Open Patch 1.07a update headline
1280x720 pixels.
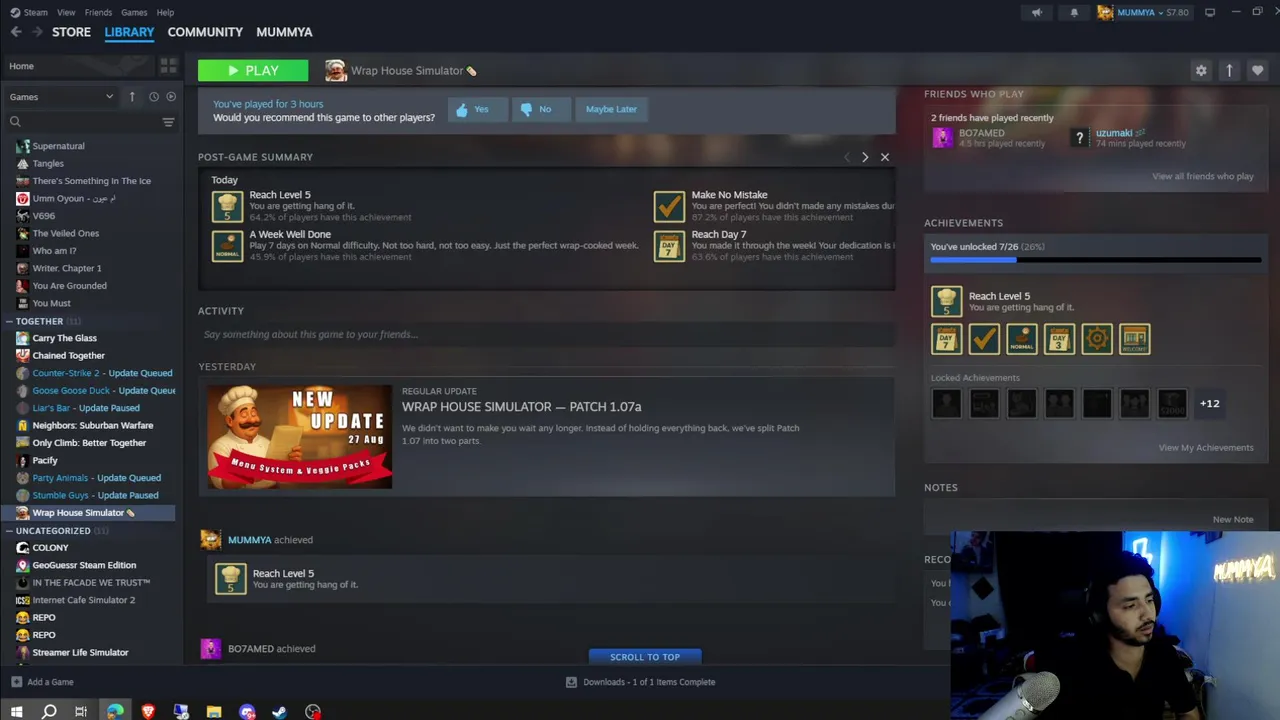coord(521,407)
